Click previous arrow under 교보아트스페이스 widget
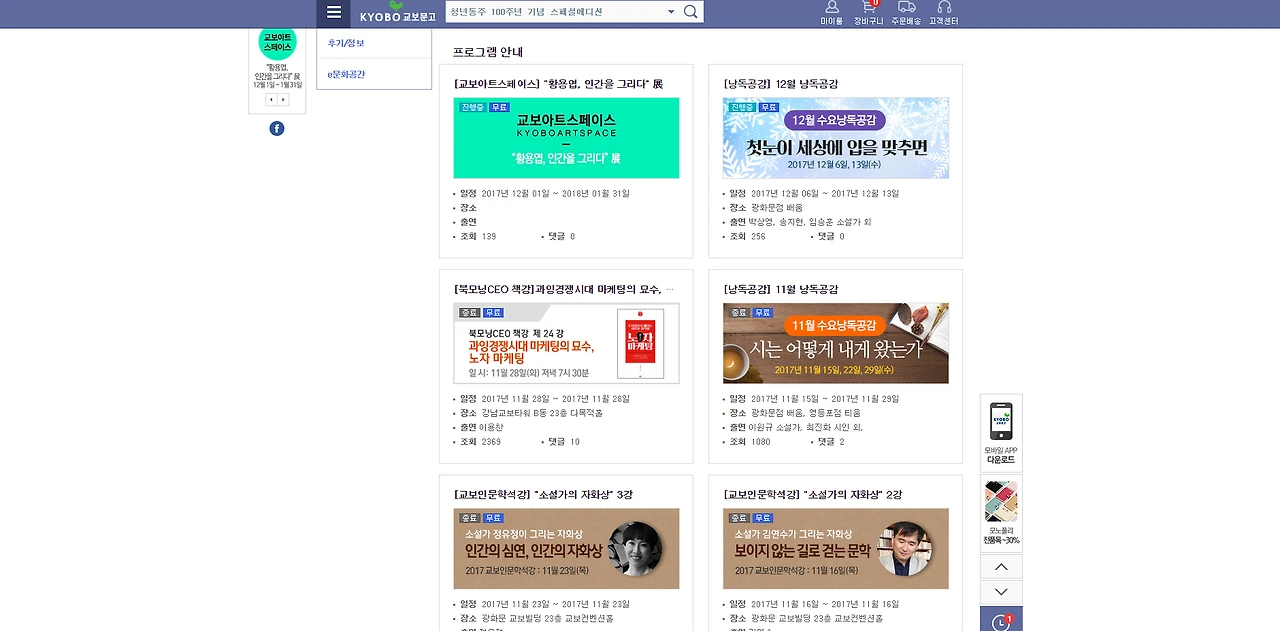This screenshot has height=631, width=1280. pyautogui.click(x=270, y=99)
